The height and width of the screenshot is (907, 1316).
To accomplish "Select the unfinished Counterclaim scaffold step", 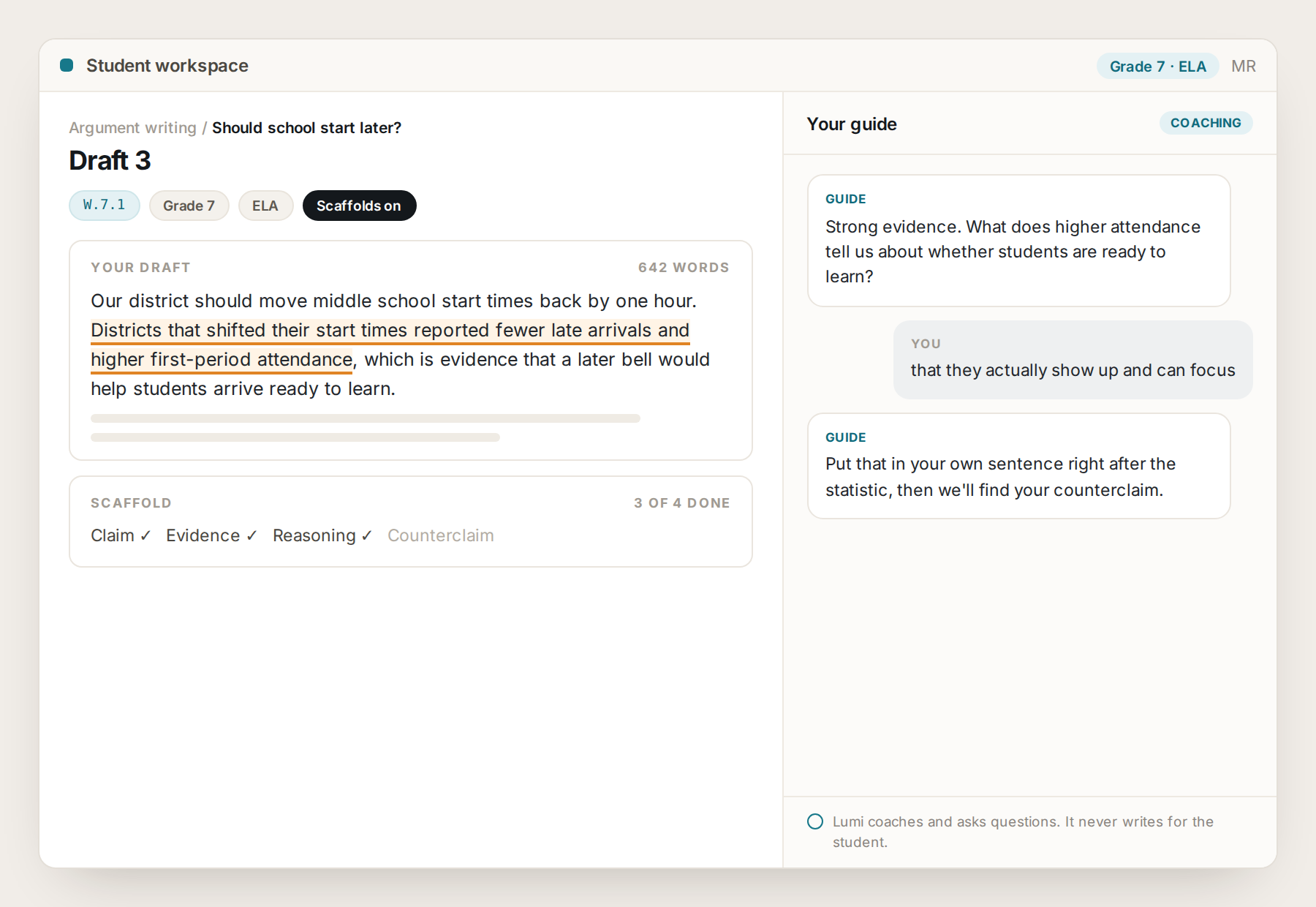I will tap(441, 535).
